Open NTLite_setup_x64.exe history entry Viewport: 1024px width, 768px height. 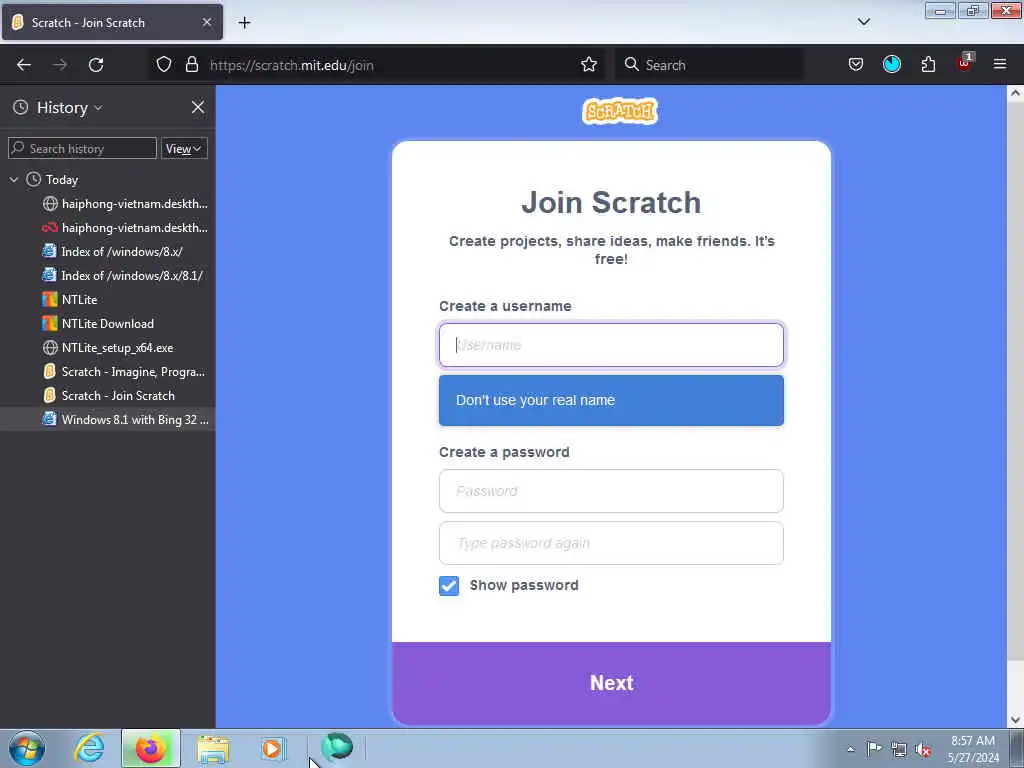[108, 348]
